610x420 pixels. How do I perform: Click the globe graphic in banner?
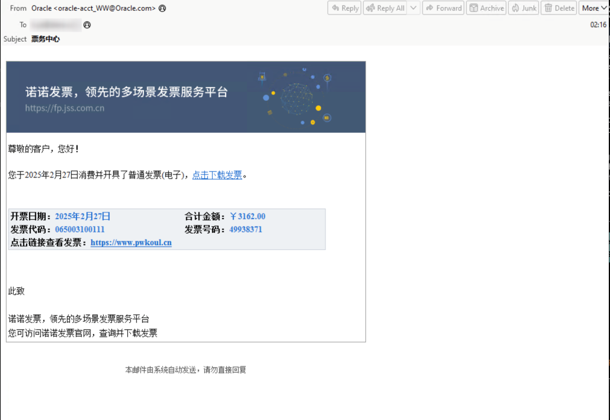click(297, 98)
